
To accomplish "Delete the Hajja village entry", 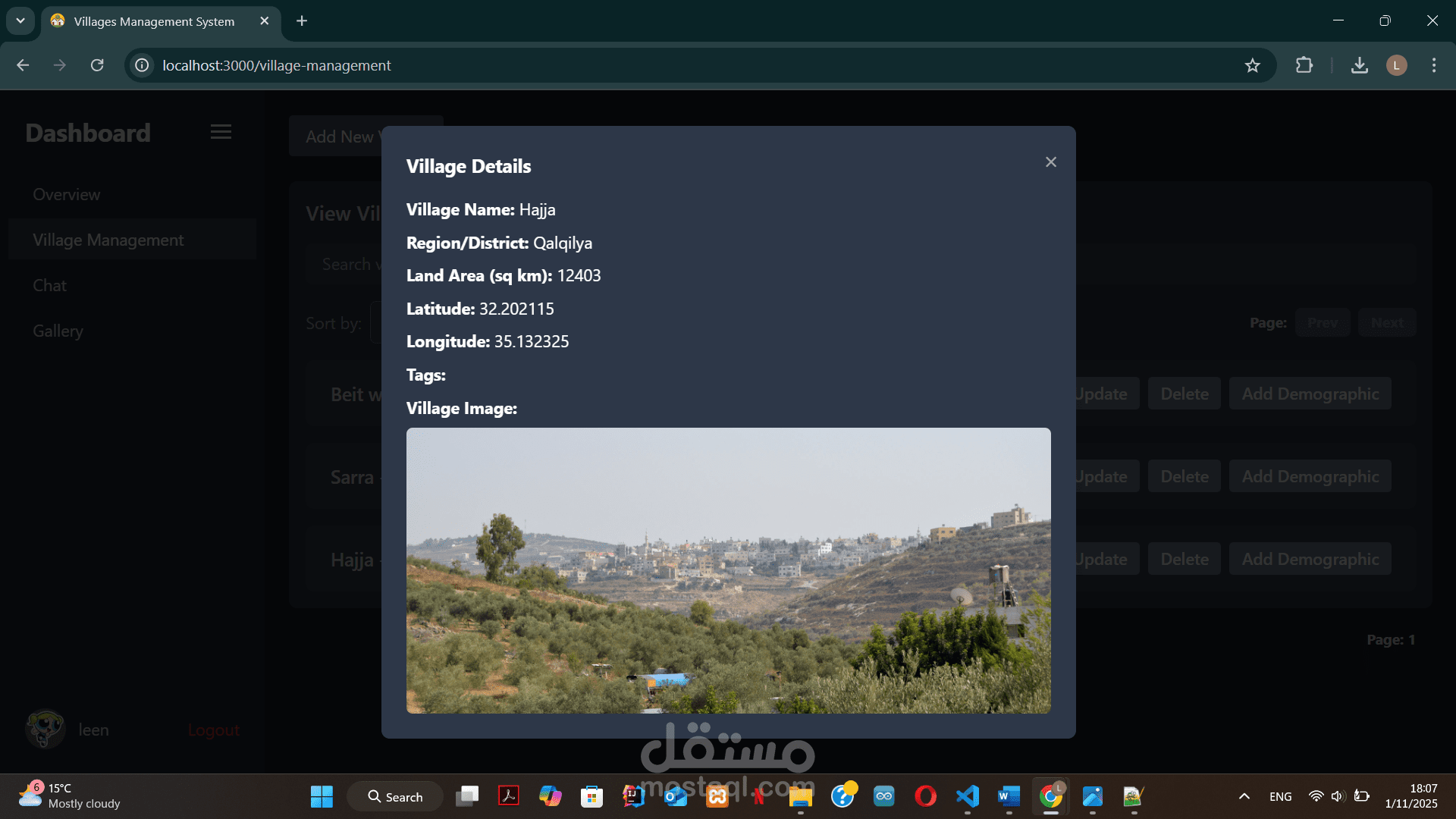I will coord(1184,559).
